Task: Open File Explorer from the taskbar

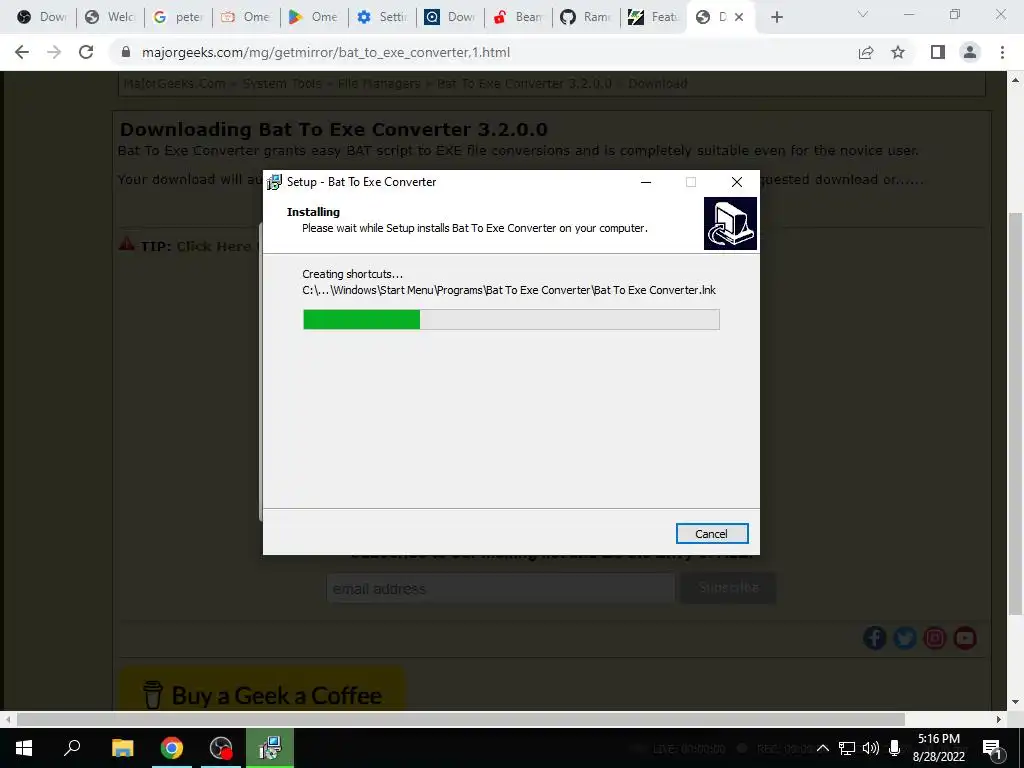Action: click(x=122, y=748)
